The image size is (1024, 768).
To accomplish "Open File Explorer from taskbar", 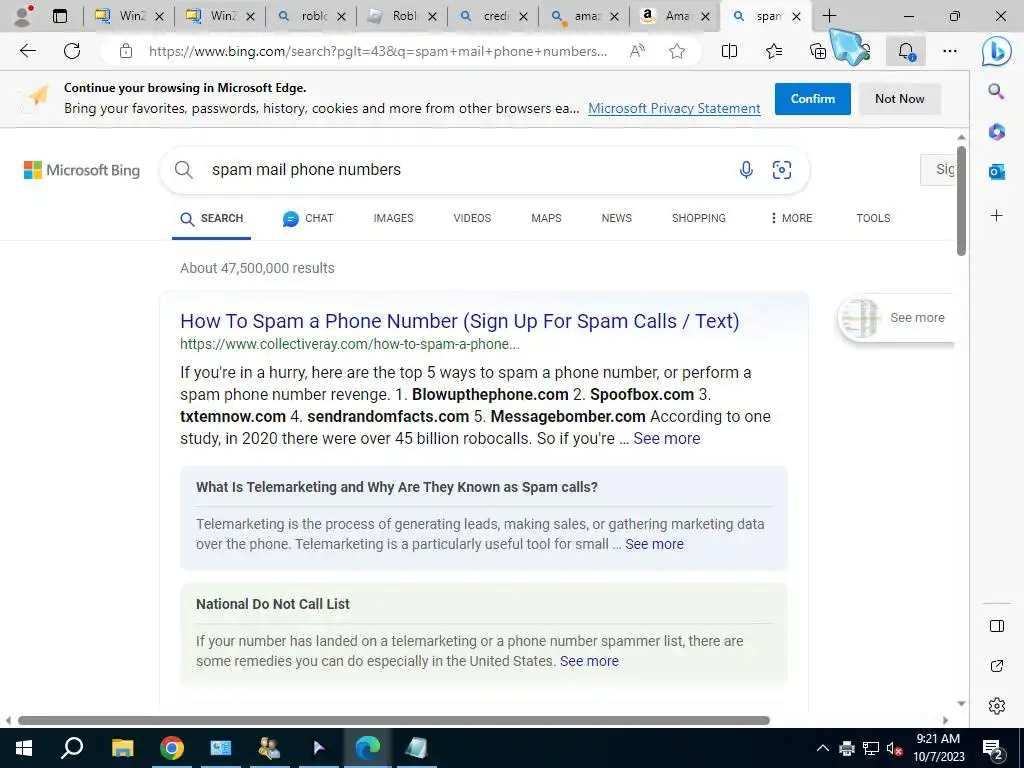I will click(x=122, y=748).
